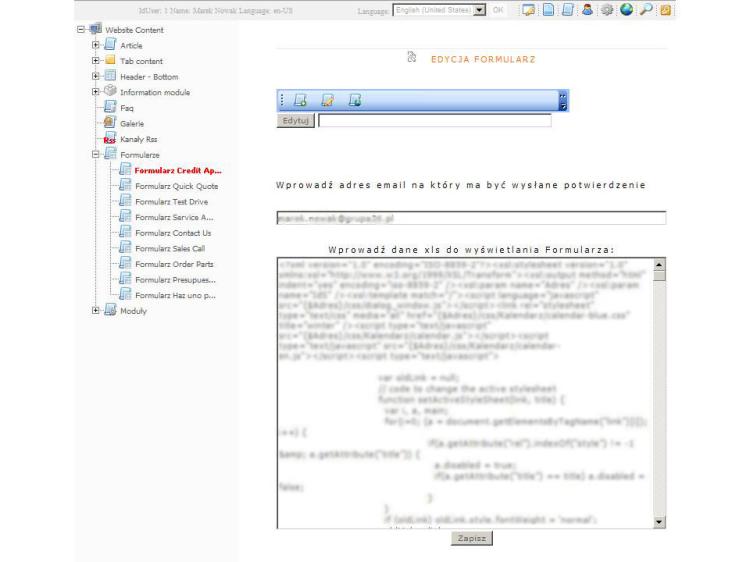Select the Information module tree item
750x562 pixels.
point(155,92)
